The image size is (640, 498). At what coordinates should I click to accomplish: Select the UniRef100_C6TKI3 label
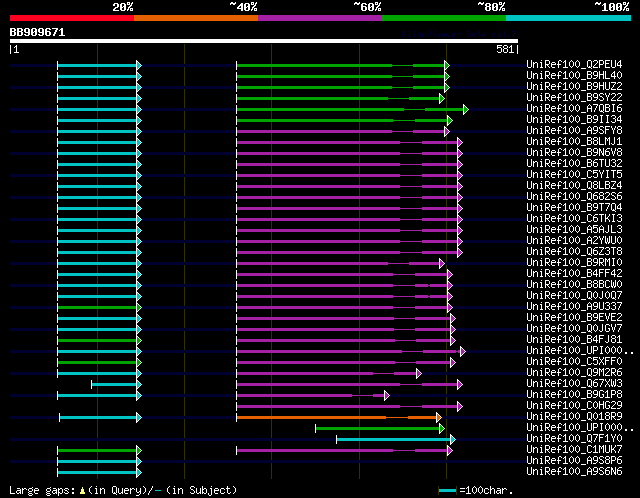tap(574, 218)
